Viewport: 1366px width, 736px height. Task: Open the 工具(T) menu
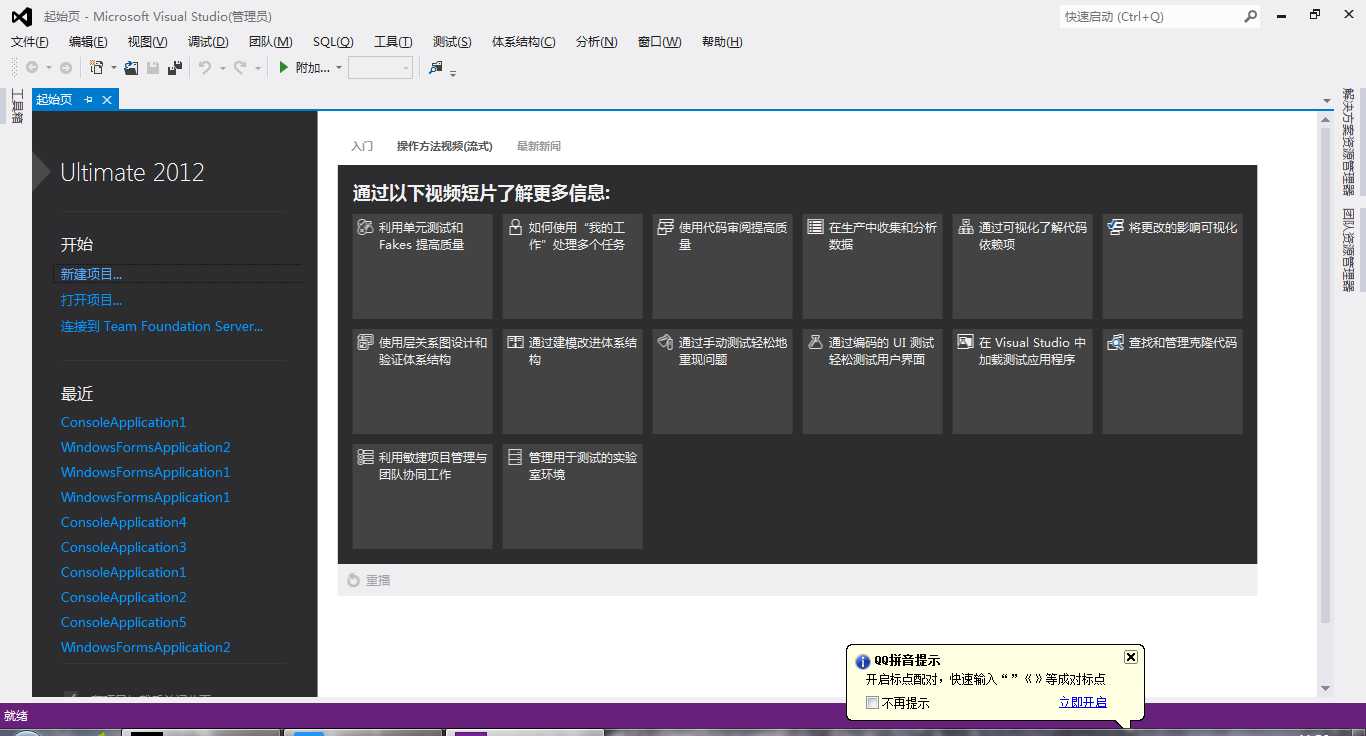(x=393, y=42)
